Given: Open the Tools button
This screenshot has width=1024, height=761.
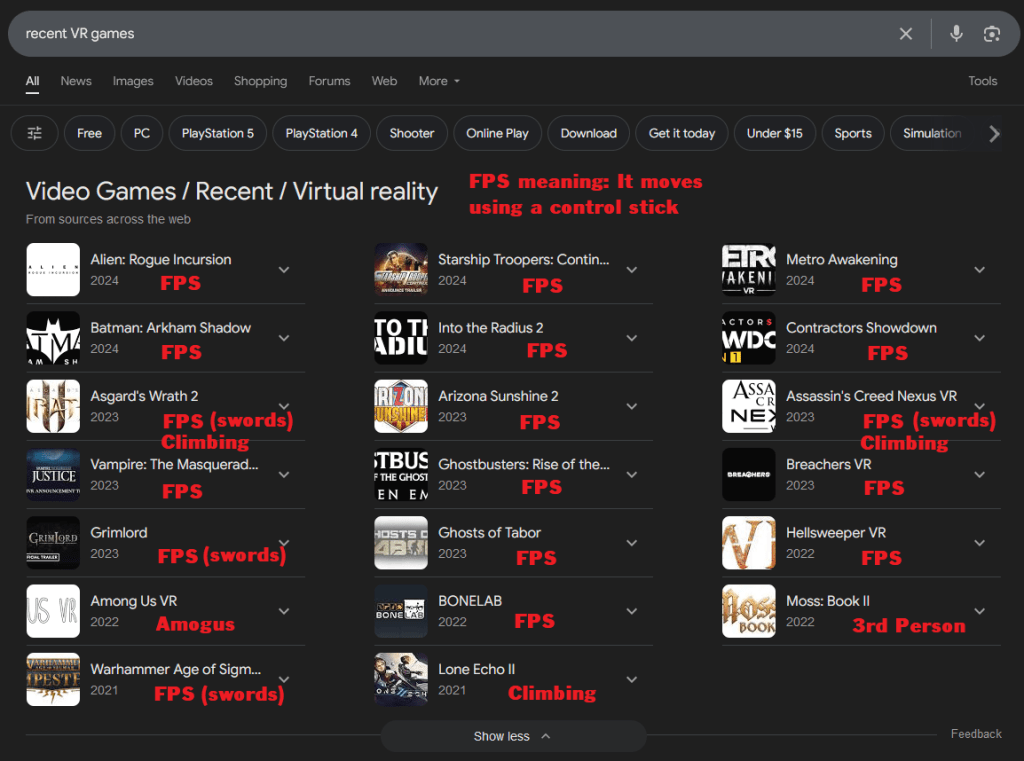Looking at the screenshot, I should pyautogui.click(x=982, y=81).
